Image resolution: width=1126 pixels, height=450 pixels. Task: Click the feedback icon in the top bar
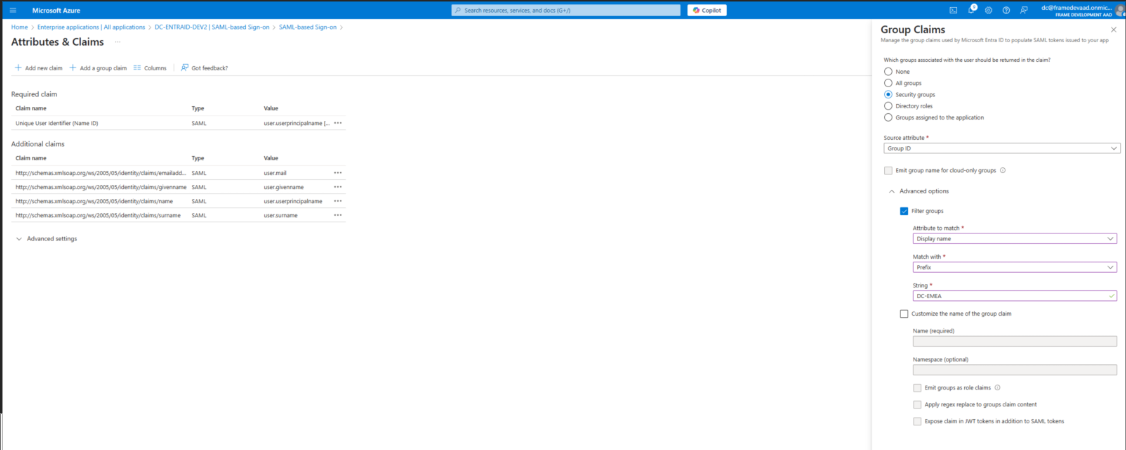[1024, 10]
